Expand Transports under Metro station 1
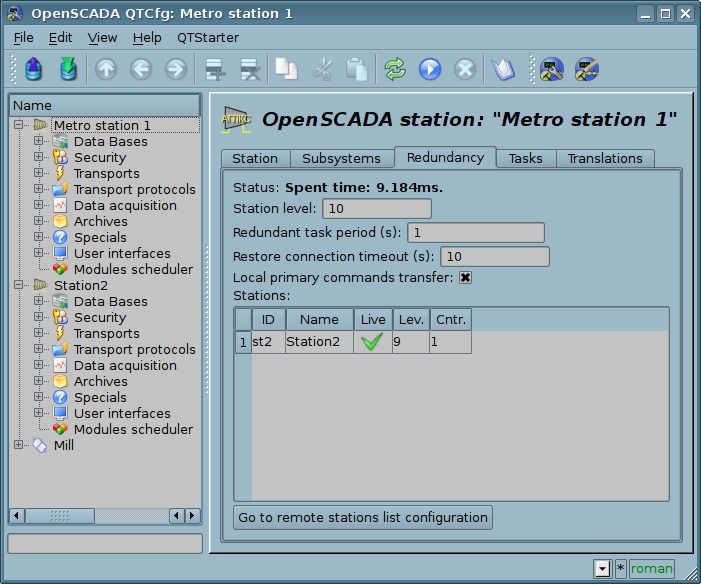Image resolution: width=701 pixels, height=584 pixels. (38, 173)
